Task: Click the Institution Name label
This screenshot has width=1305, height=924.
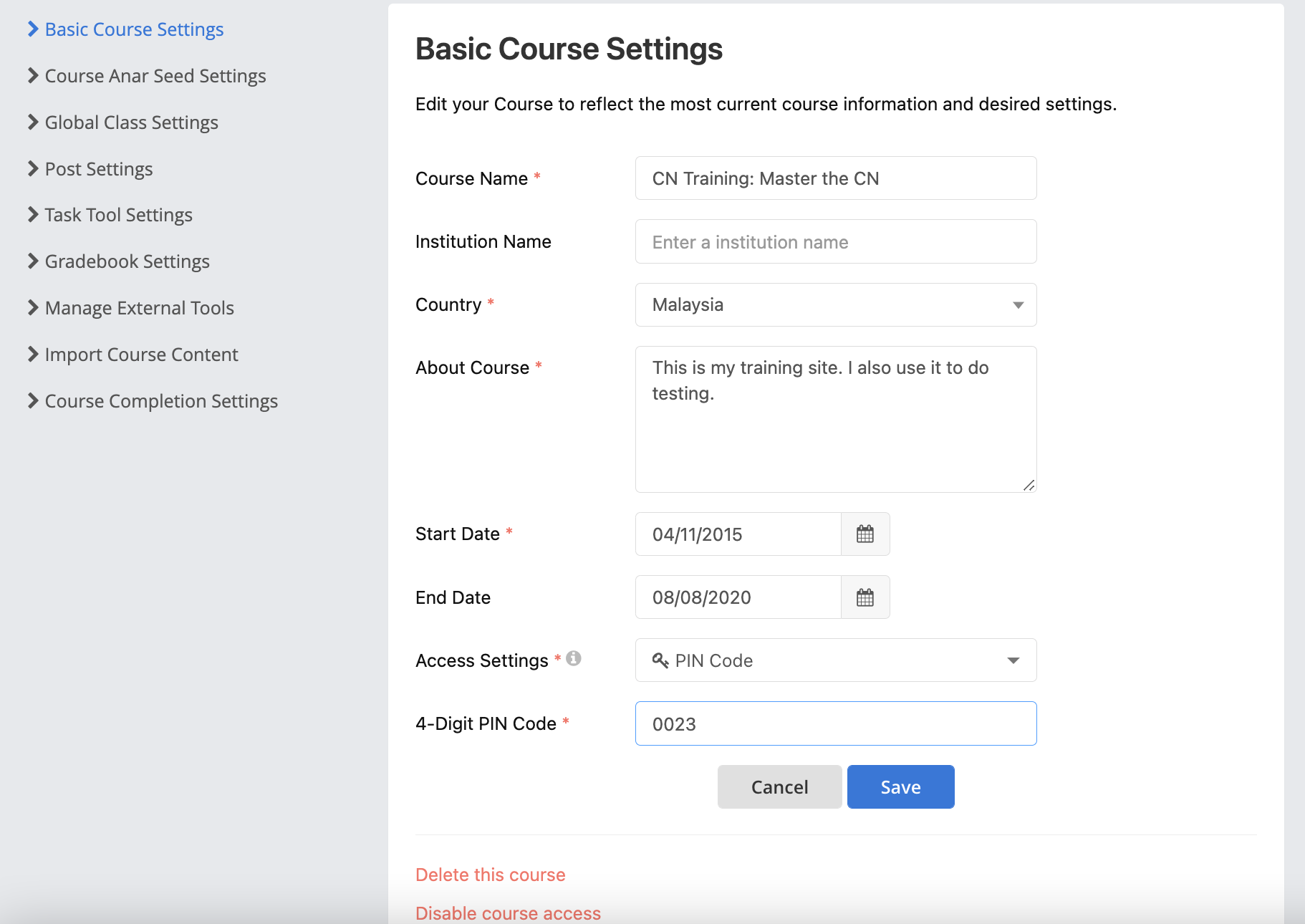Action: [483, 241]
